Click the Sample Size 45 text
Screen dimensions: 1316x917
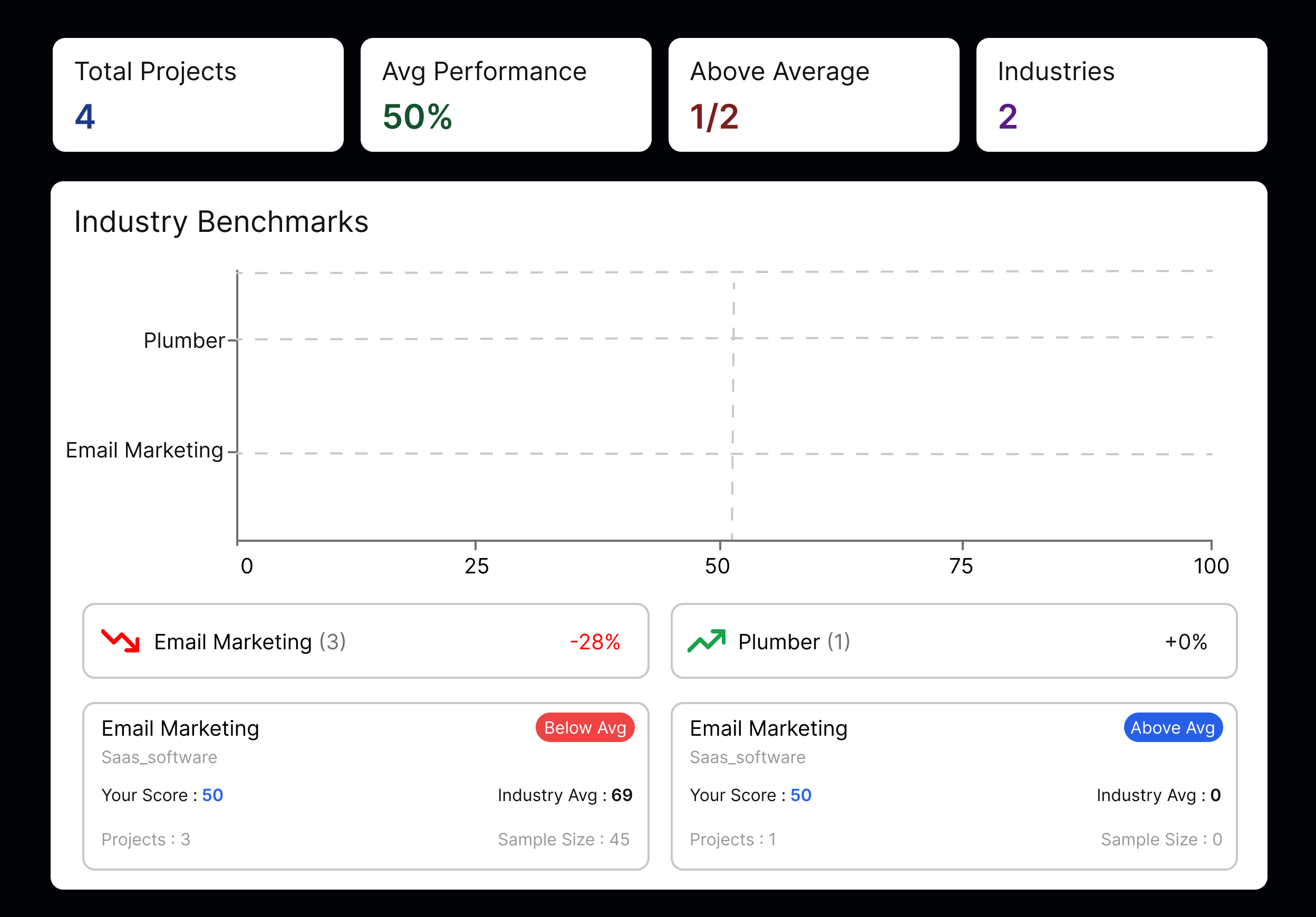tap(564, 839)
